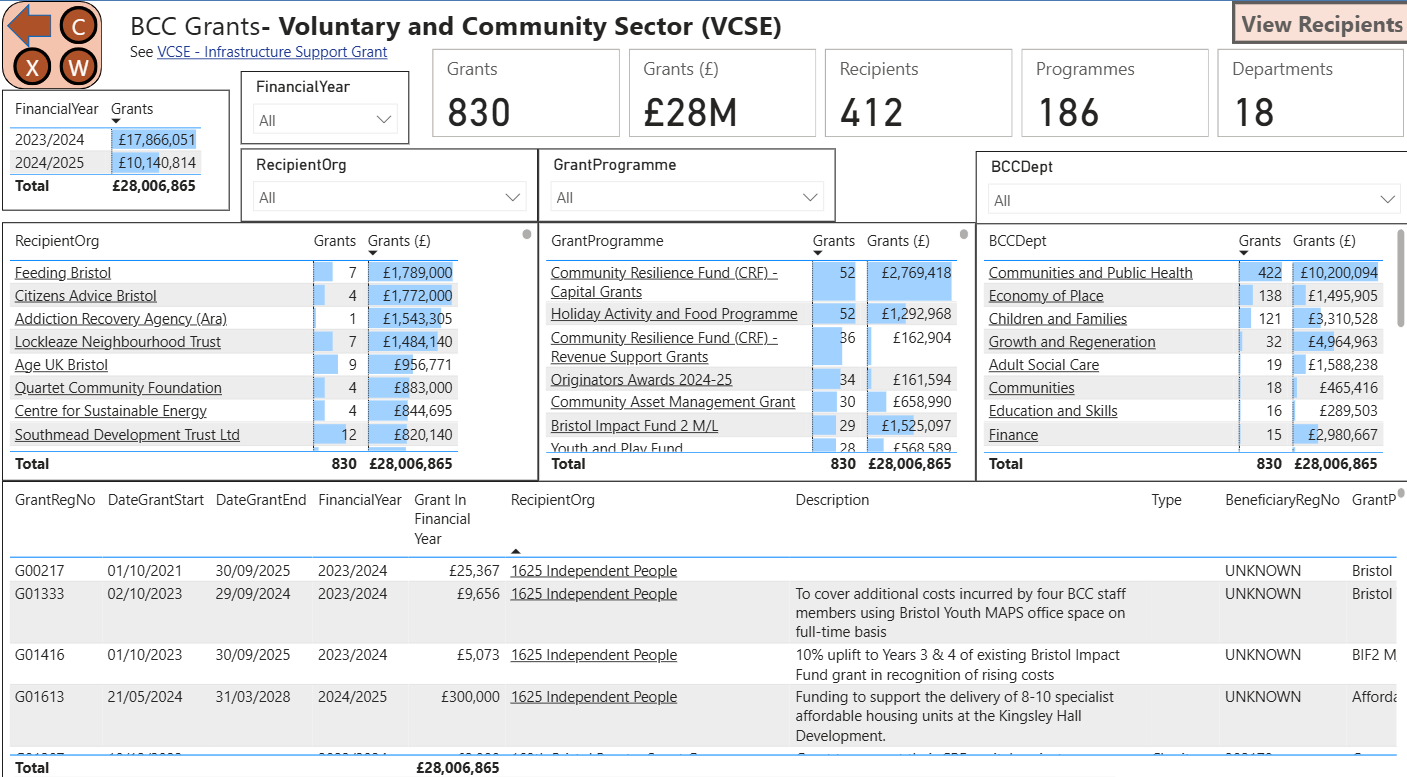This screenshot has height=777, width=1407.
Task: Click sort arrow beneath RecipientOrg in details table
Action: coord(516,551)
